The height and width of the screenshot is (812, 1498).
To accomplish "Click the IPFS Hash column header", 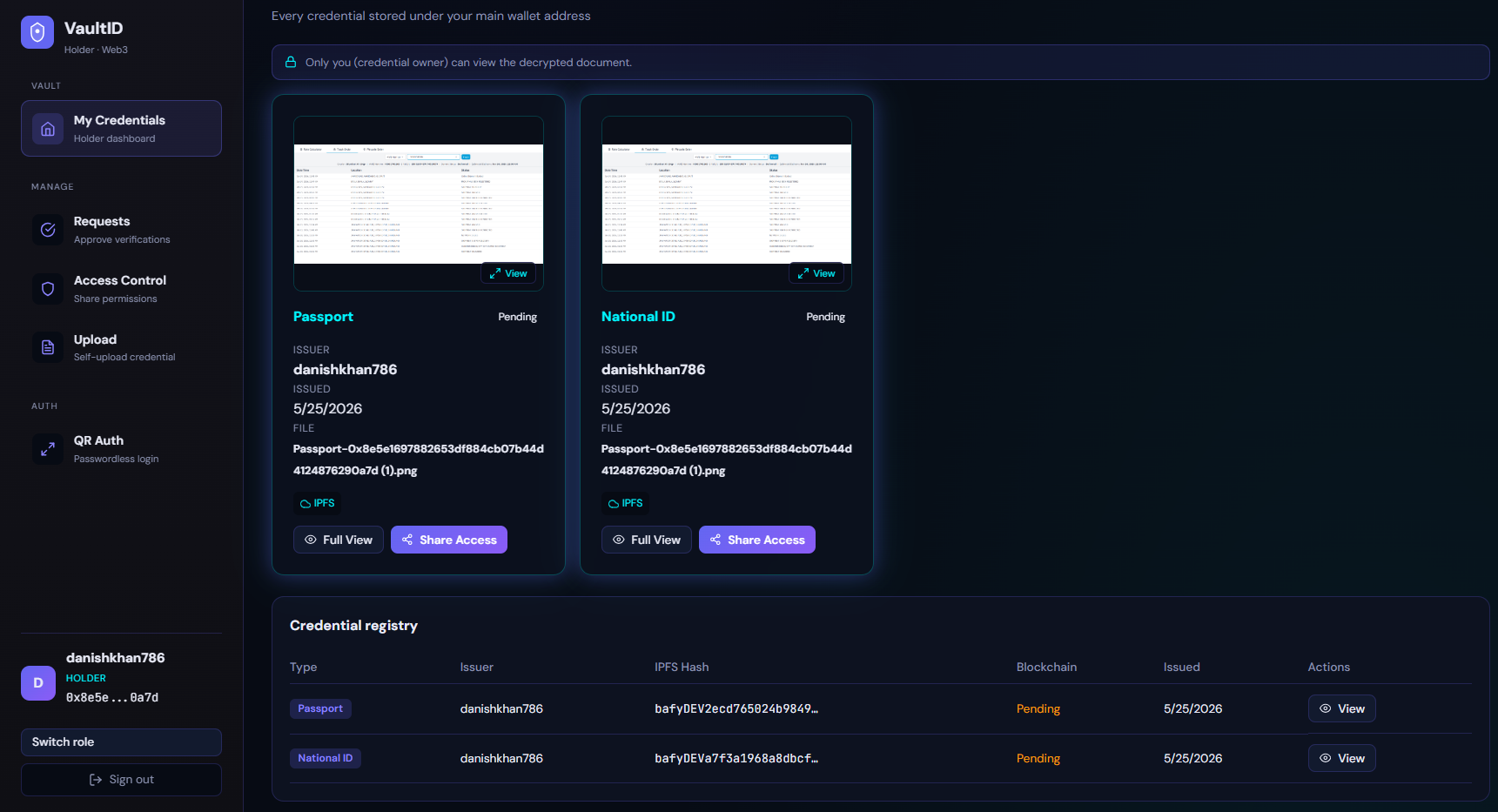I will (682, 667).
